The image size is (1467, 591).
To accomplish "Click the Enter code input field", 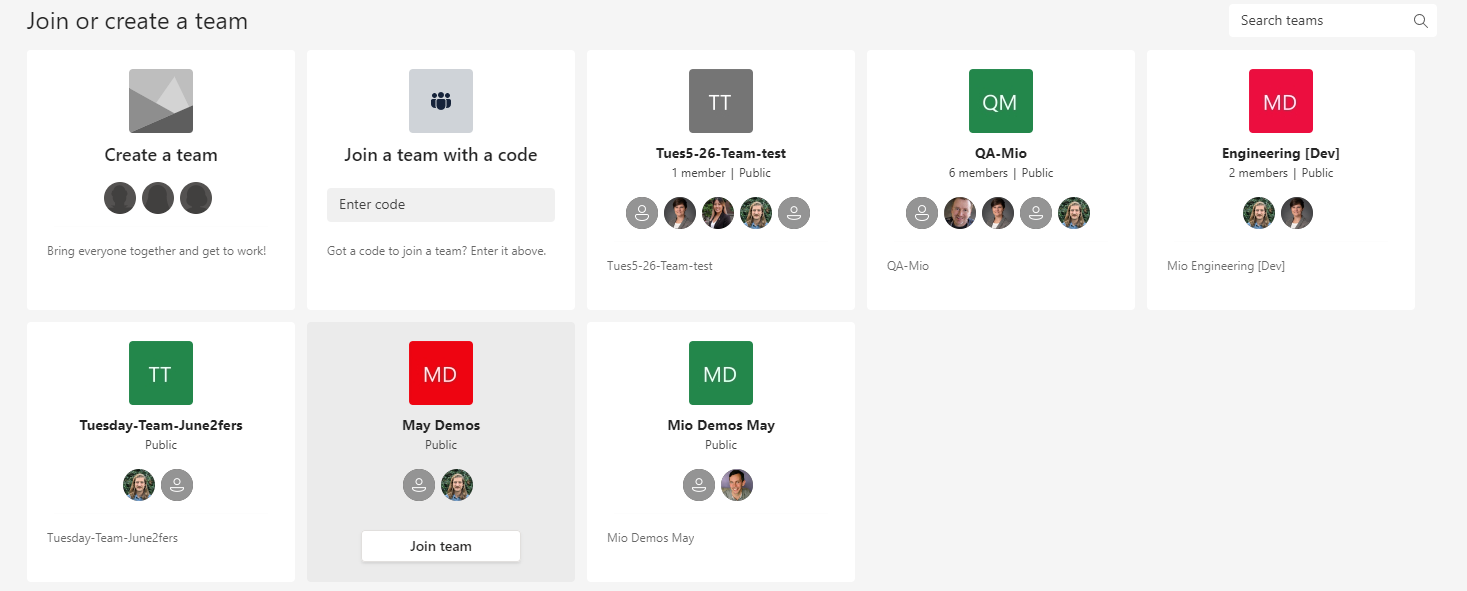I will coord(440,204).
